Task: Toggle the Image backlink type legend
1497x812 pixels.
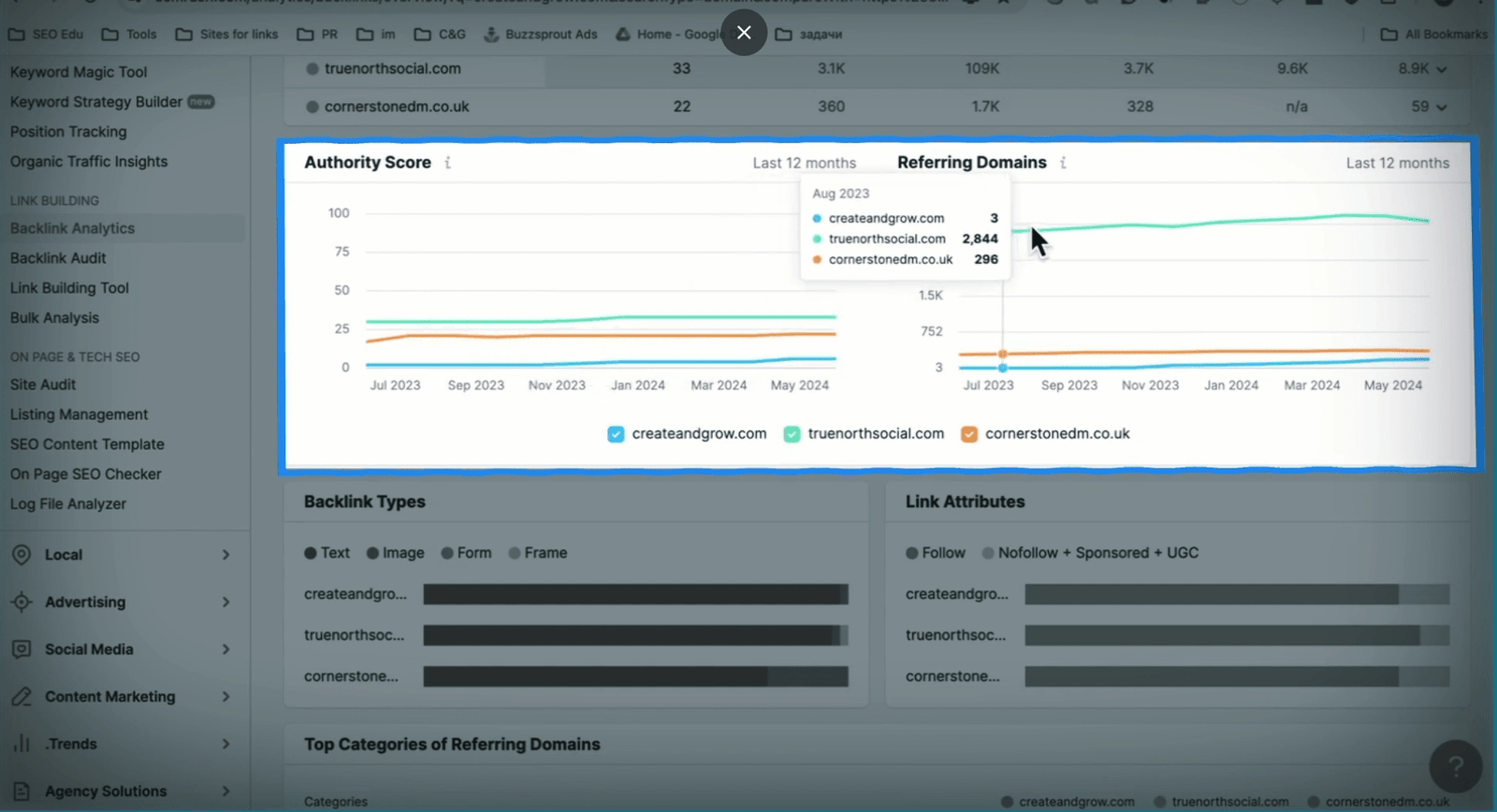Action: [x=395, y=553]
